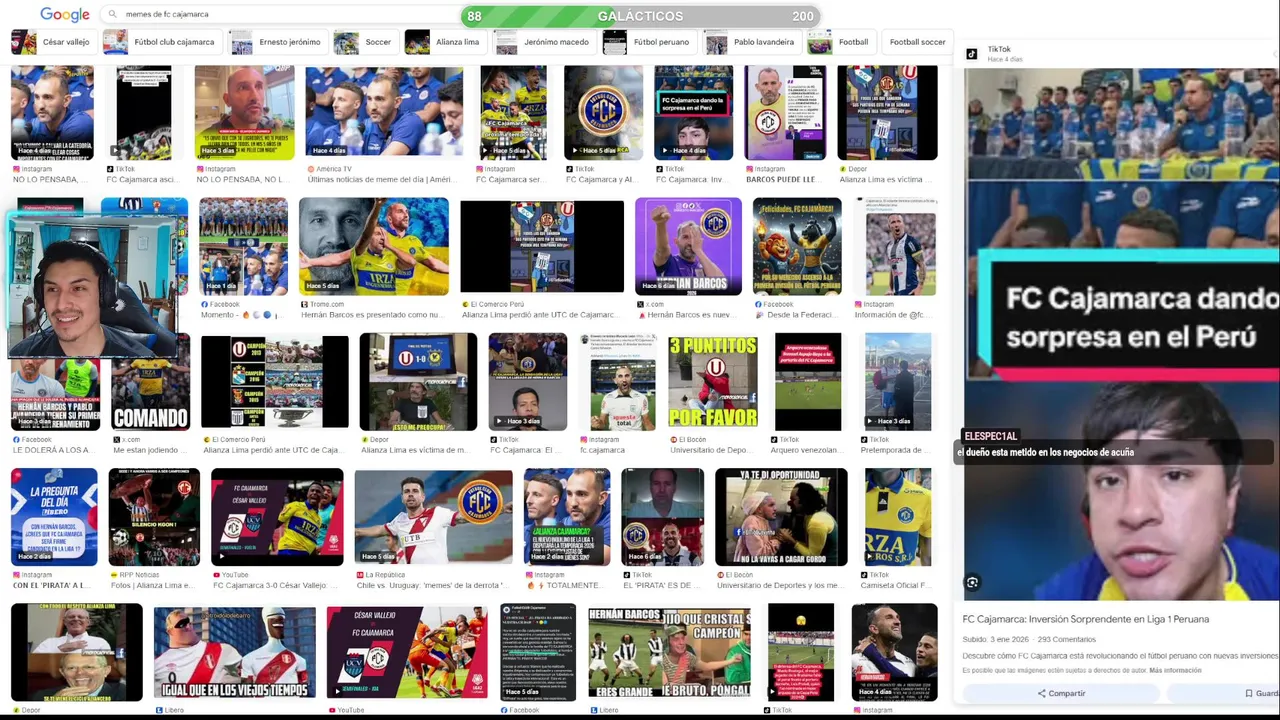The height and width of the screenshot is (720, 1280).
Task: Open 'IGUAL QUE EN LOS VIEJOS TIEMPOS' thumbnail
Action: click(x=235, y=652)
